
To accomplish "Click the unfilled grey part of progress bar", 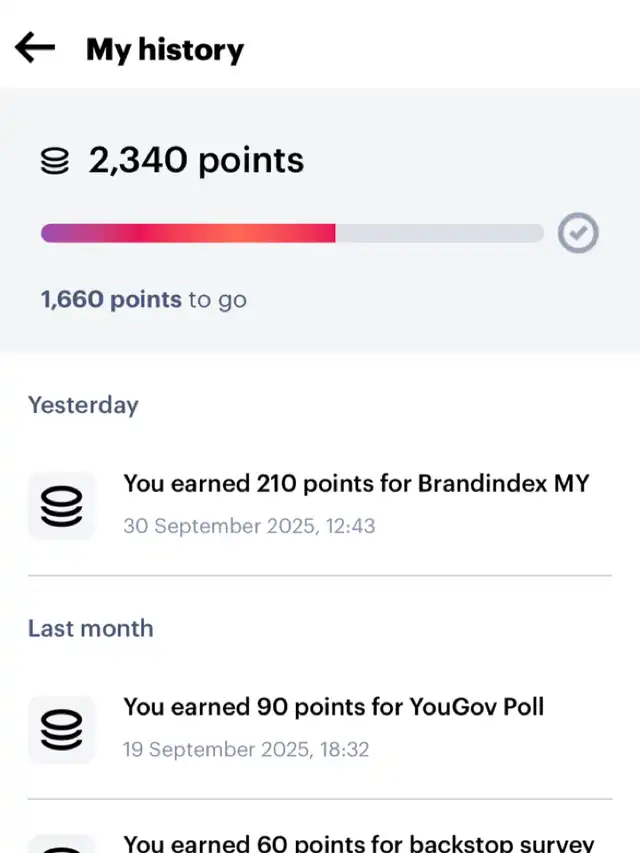I will pos(439,233).
